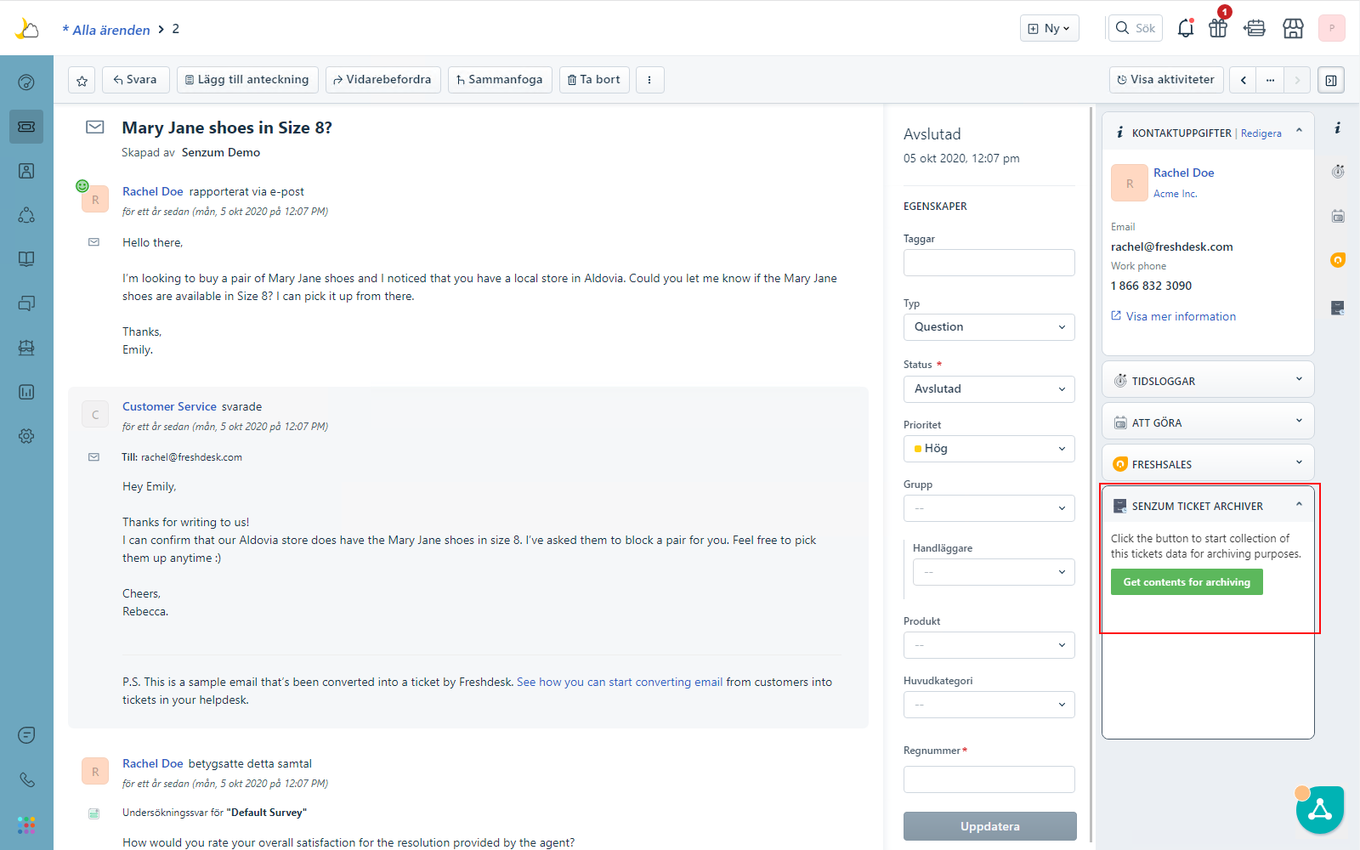Image resolution: width=1360 pixels, height=850 pixels.
Task: Open more actions three-dot menu
Action: (649, 80)
